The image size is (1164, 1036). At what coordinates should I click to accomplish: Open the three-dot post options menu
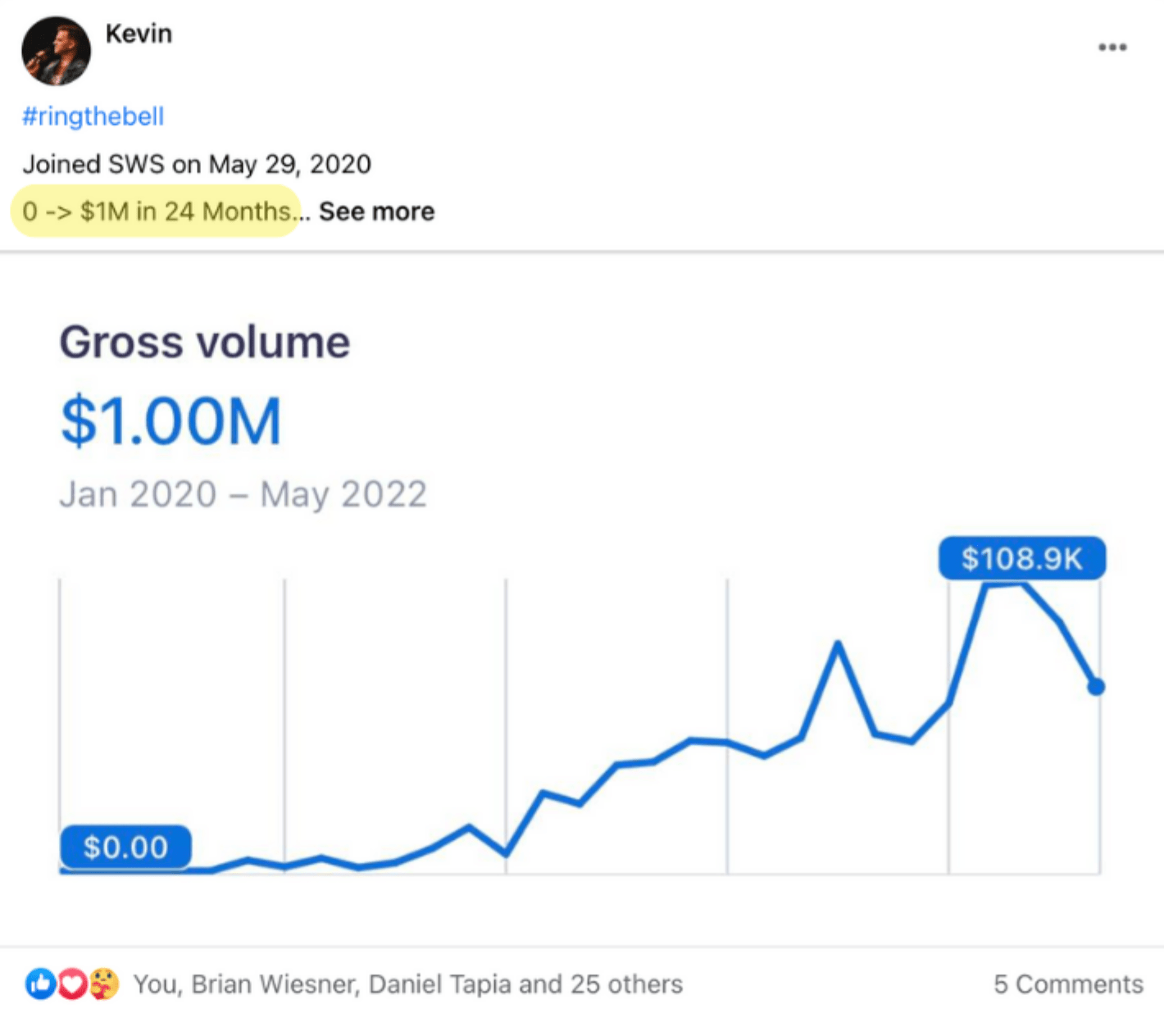(1112, 48)
